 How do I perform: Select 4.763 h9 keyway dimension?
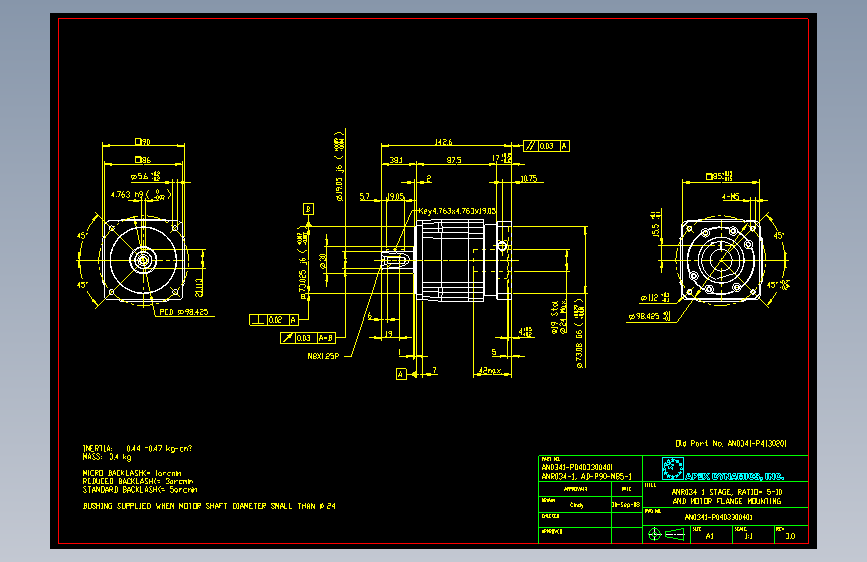click(141, 194)
